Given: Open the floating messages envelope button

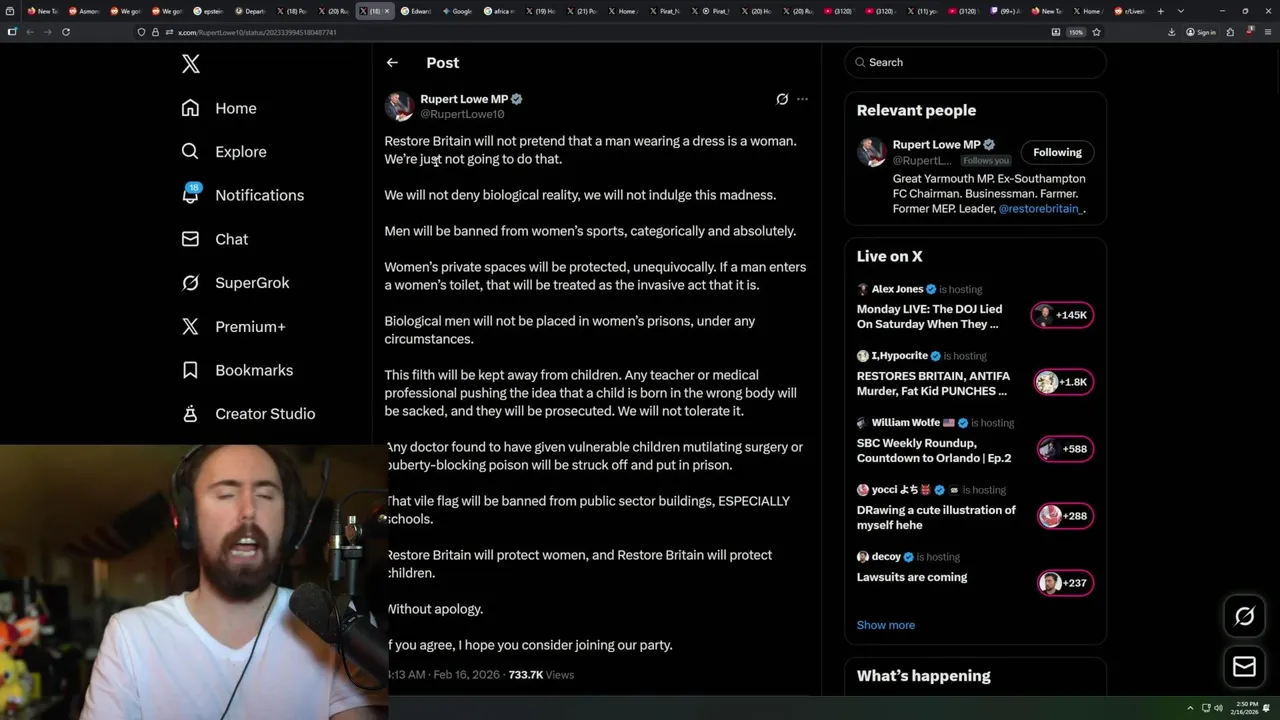Looking at the screenshot, I should pyautogui.click(x=1244, y=667).
